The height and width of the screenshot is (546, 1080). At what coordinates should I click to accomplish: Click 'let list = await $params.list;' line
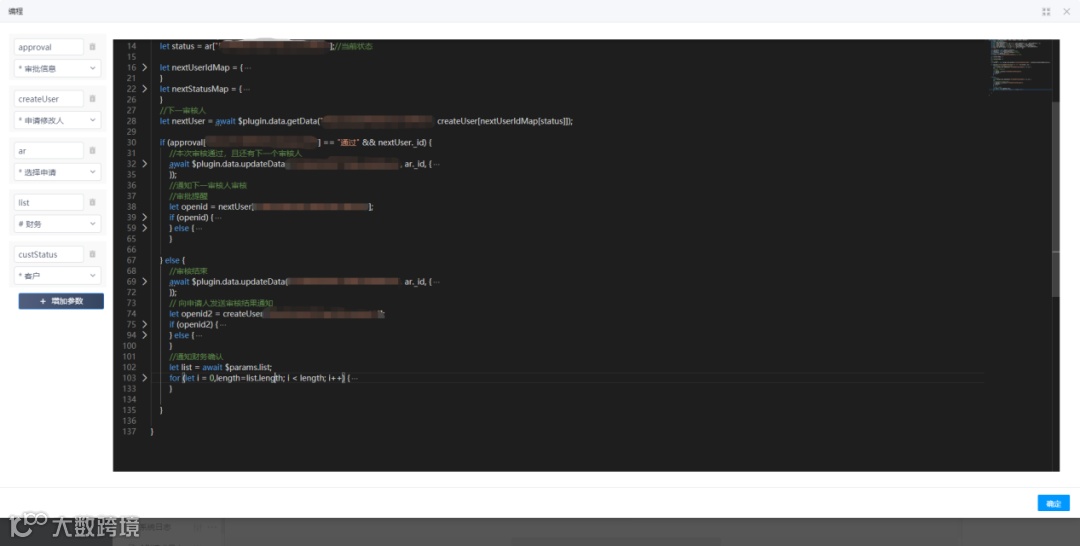[220, 368]
